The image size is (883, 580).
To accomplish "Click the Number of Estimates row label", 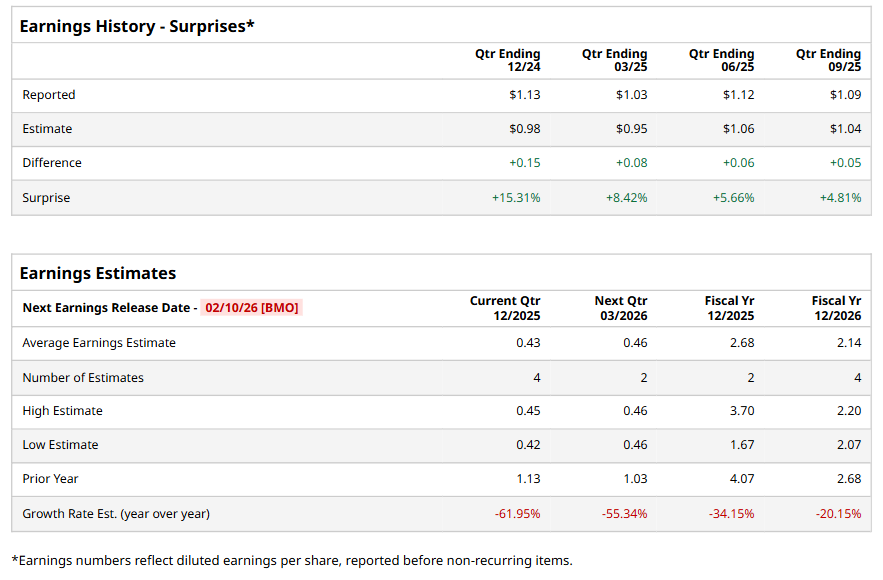I will pos(83,378).
